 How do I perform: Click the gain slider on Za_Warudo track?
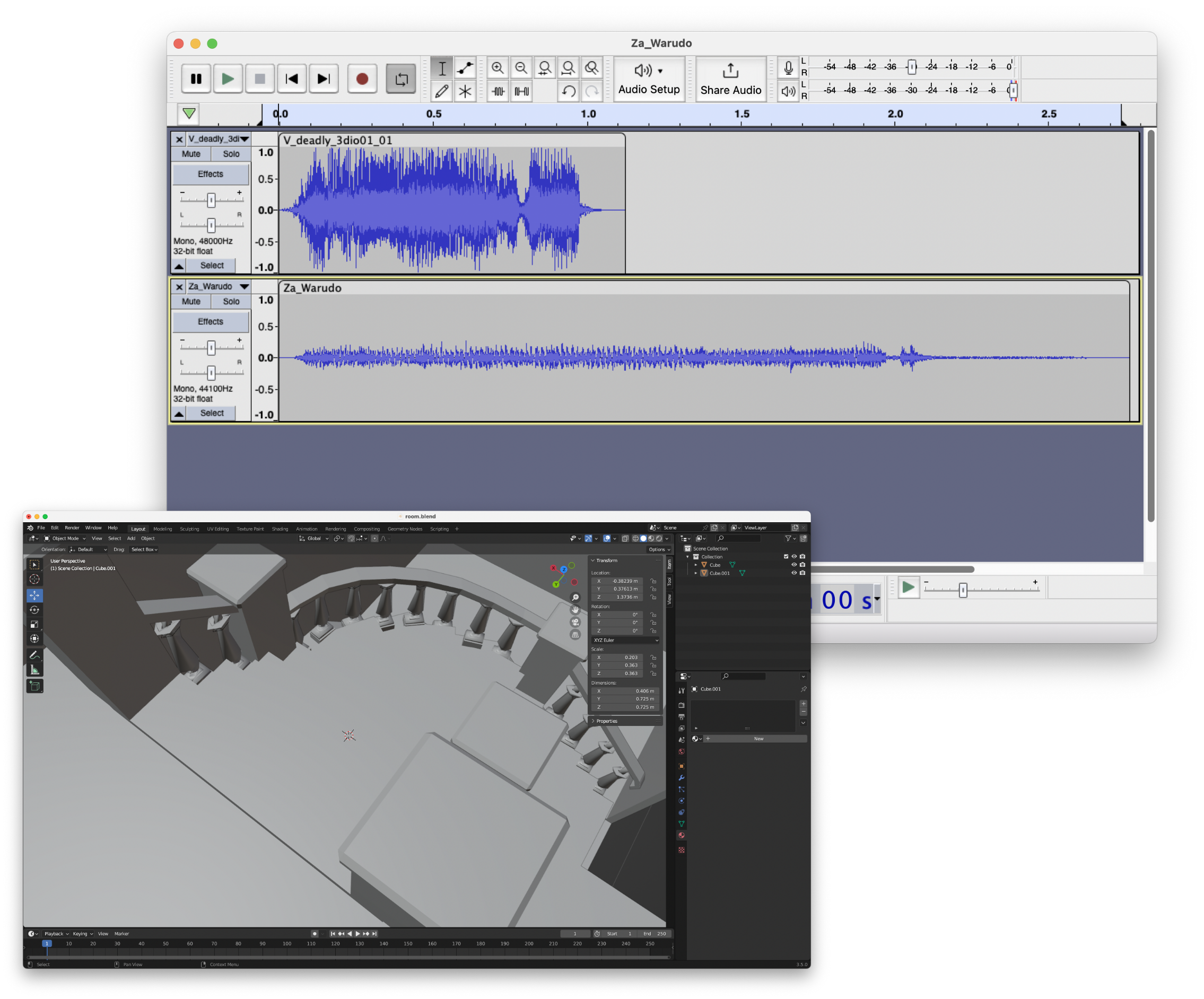pos(211,347)
